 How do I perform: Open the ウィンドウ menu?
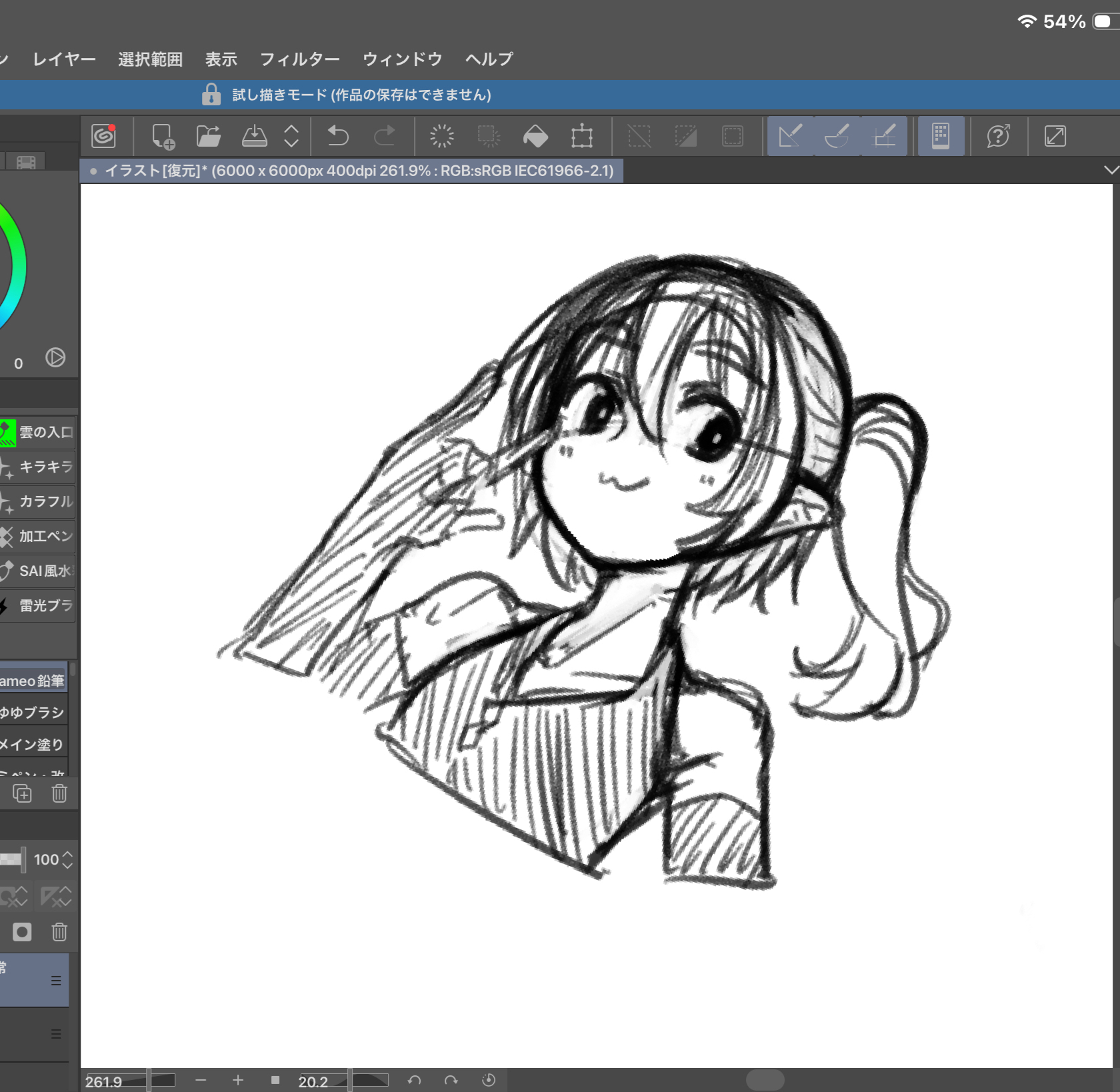tap(402, 59)
